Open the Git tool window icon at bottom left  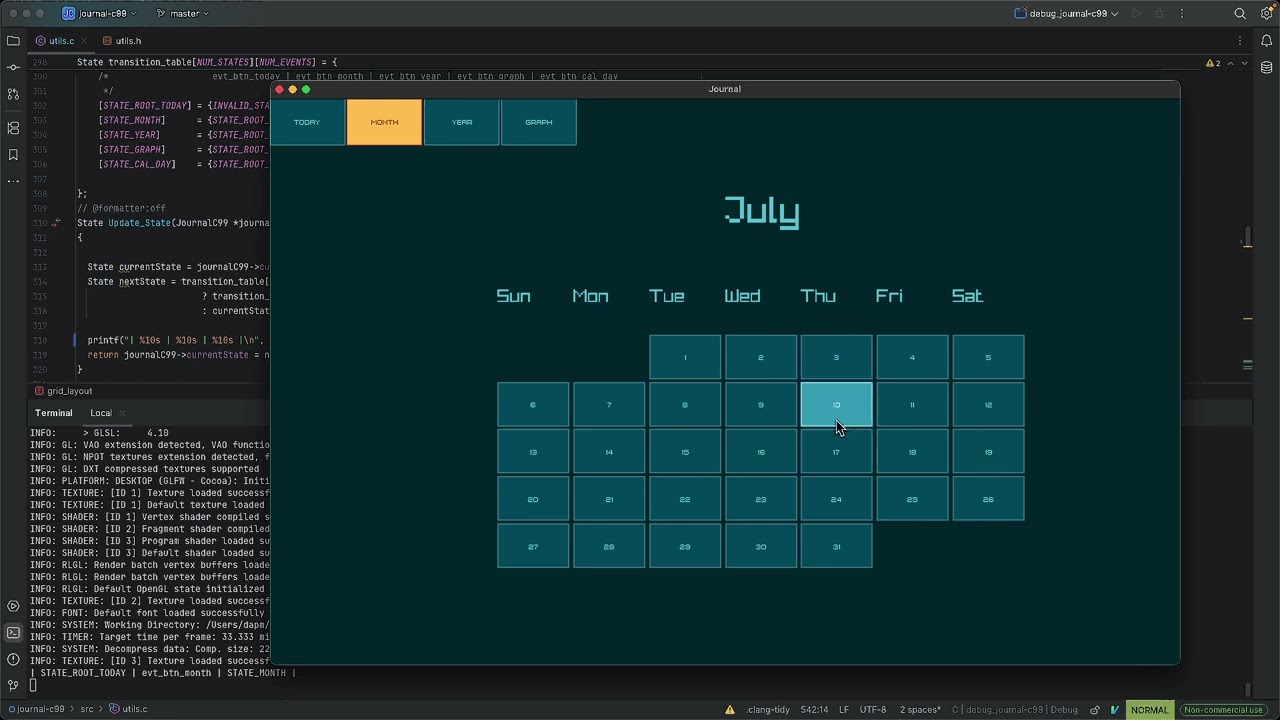(13, 686)
